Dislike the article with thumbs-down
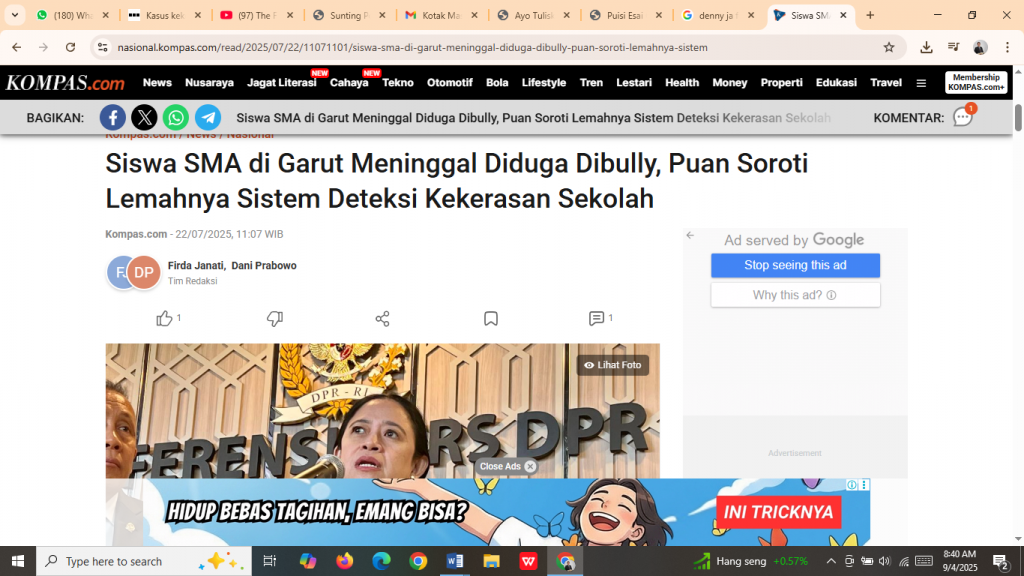 (x=275, y=318)
